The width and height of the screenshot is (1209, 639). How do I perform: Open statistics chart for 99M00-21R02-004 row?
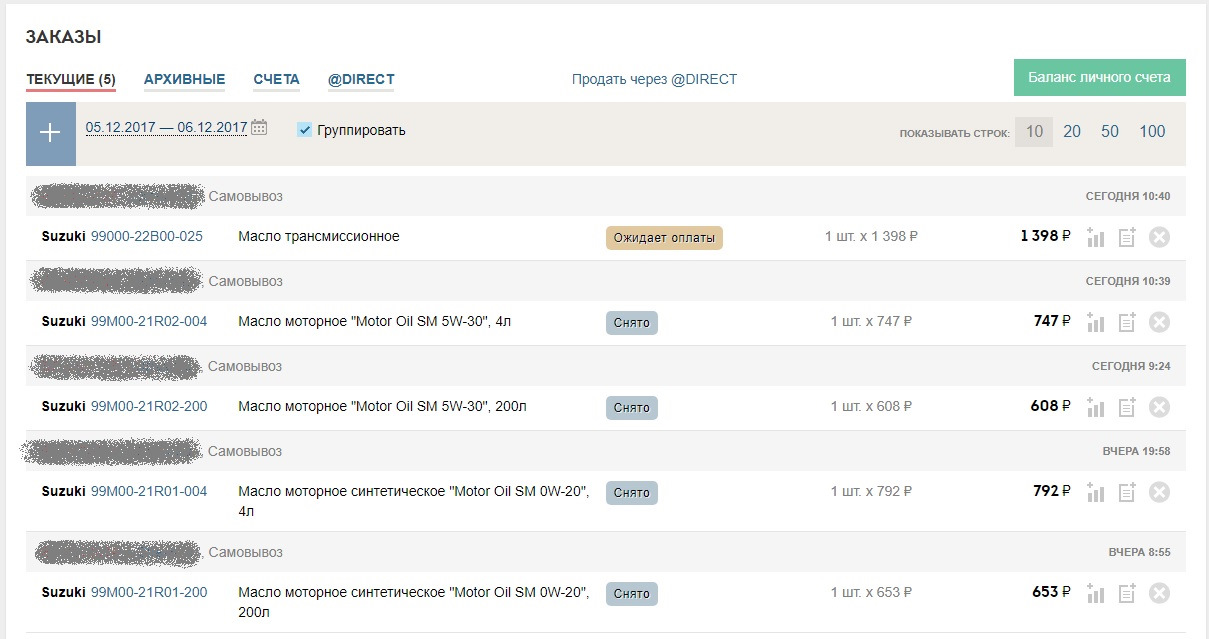(1096, 323)
